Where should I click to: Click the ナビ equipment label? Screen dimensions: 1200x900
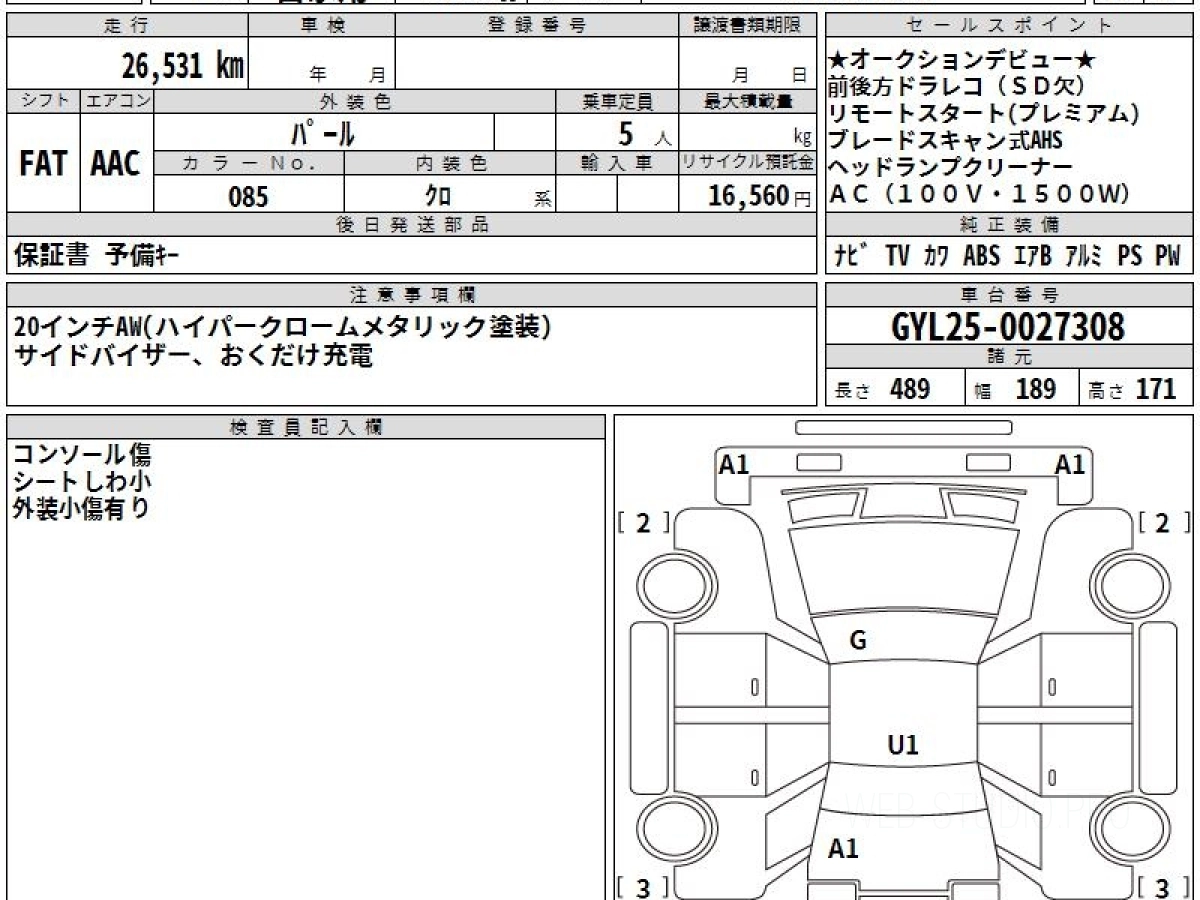click(x=849, y=256)
